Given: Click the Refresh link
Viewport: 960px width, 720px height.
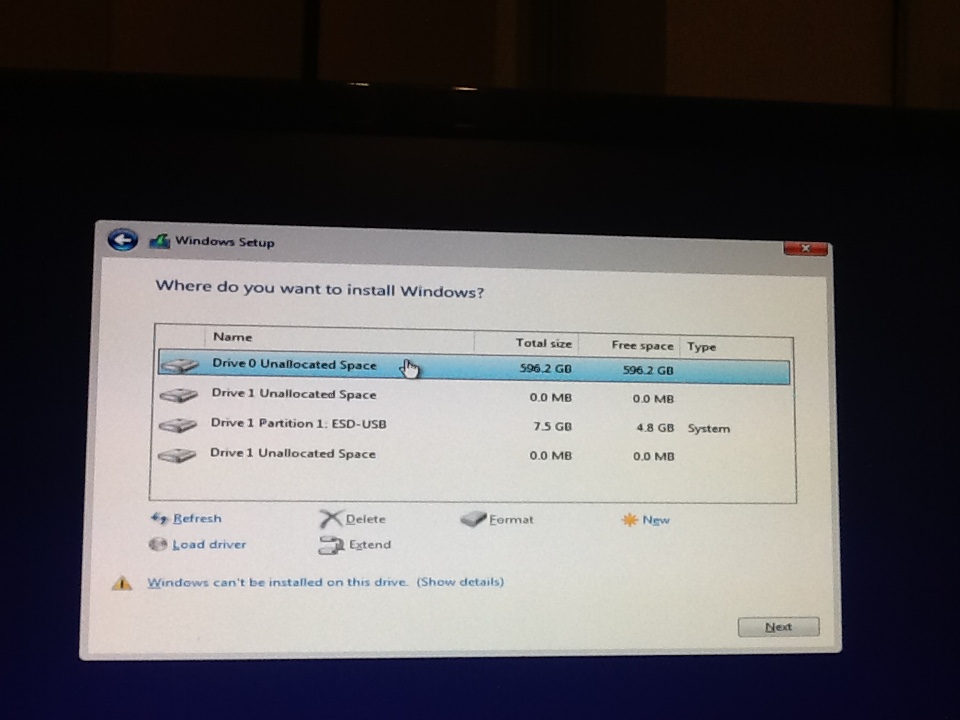Looking at the screenshot, I should pyautogui.click(x=197, y=519).
